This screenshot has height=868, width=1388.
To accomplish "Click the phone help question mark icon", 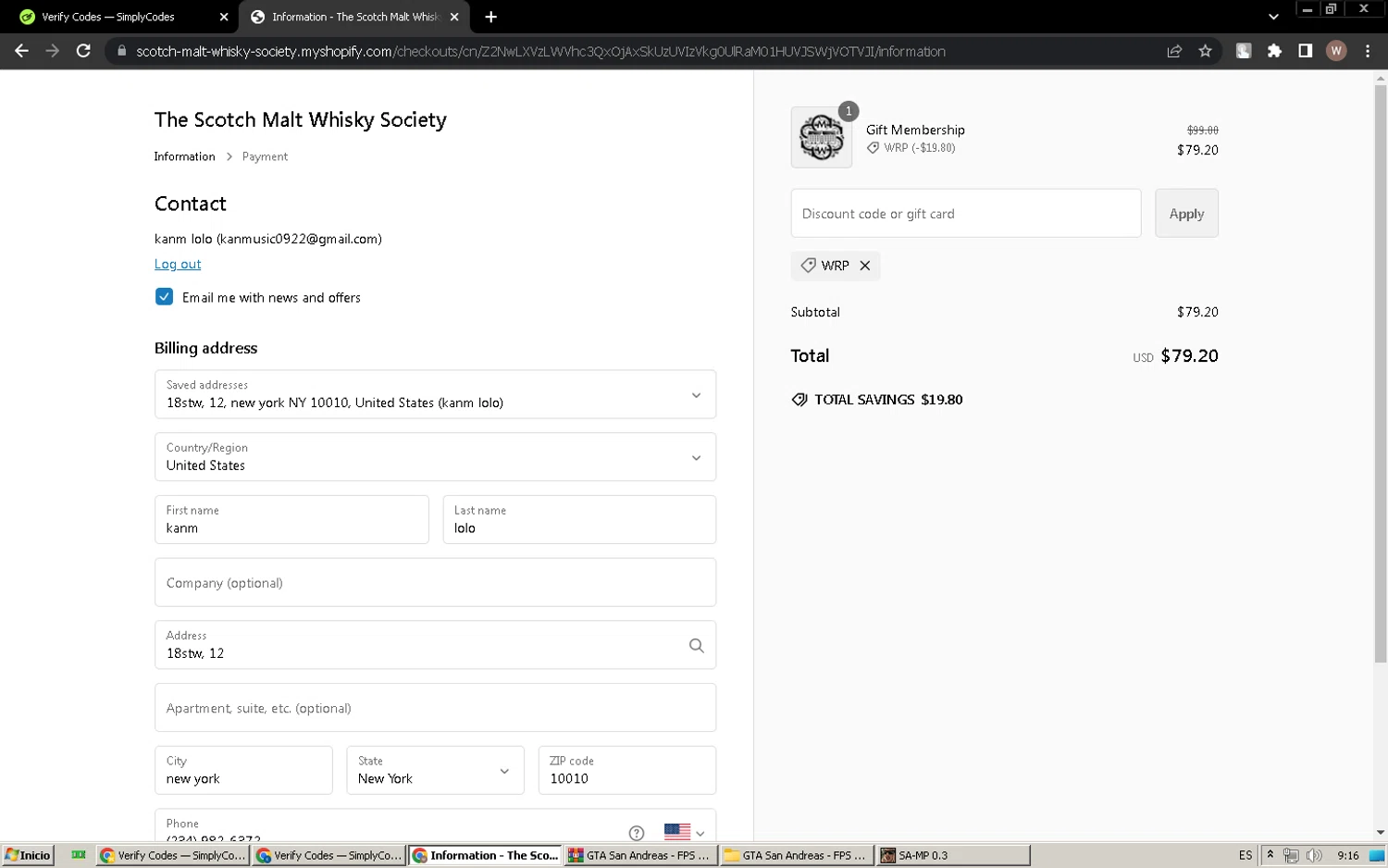I will pyautogui.click(x=636, y=833).
